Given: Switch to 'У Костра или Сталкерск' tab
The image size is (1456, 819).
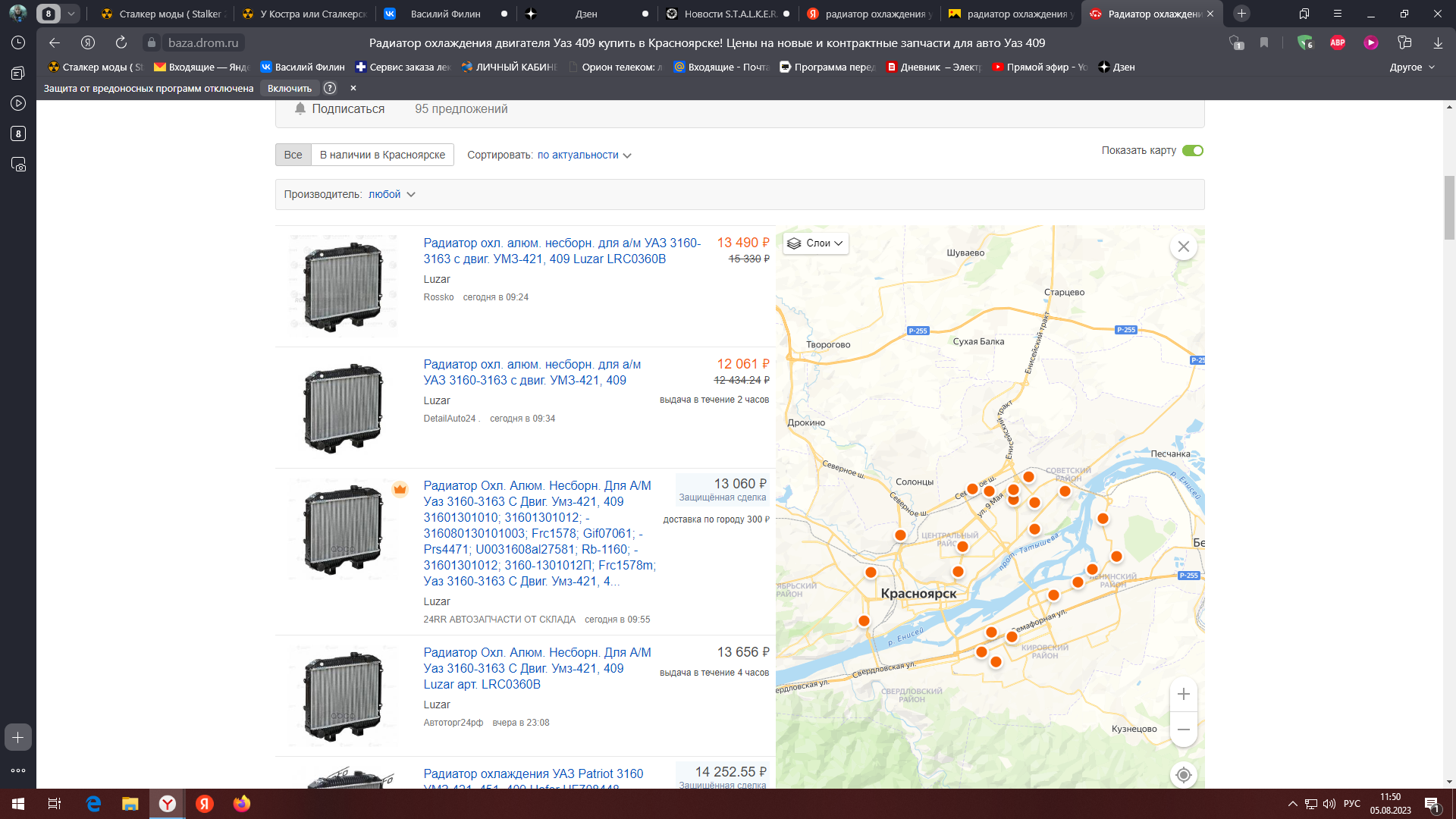Looking at the screenshot, I should 303,14.
